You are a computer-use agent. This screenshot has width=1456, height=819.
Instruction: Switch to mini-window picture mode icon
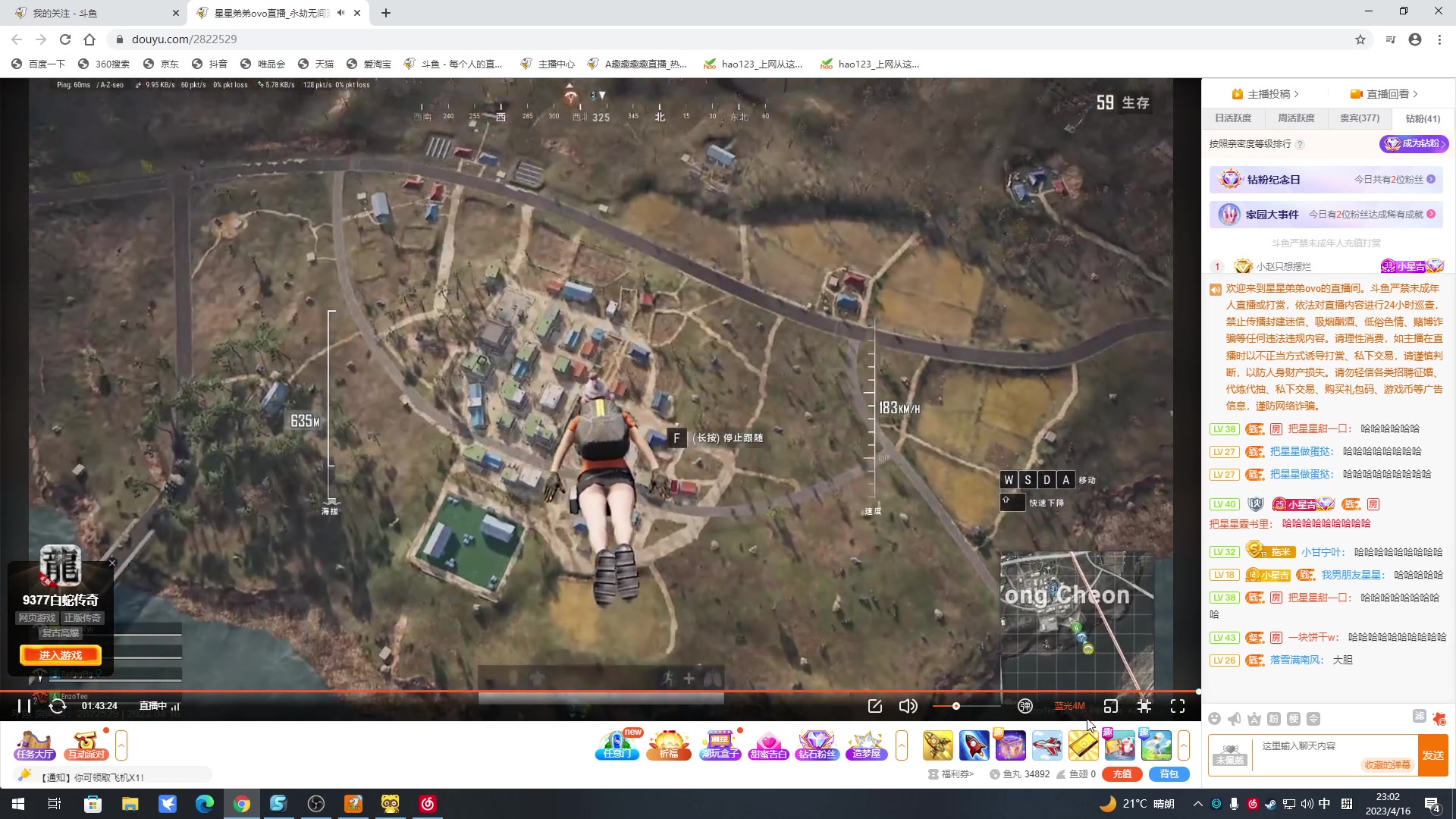1111,706
